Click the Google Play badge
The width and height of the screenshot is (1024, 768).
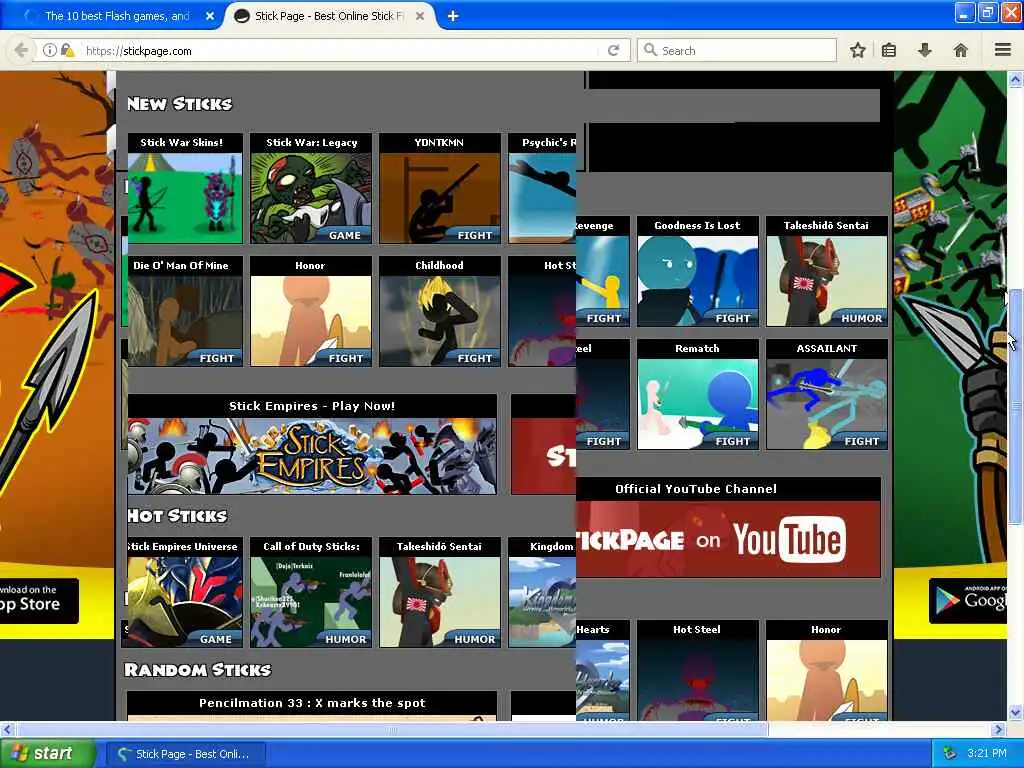pyautogui.click(x=968, y=600)
